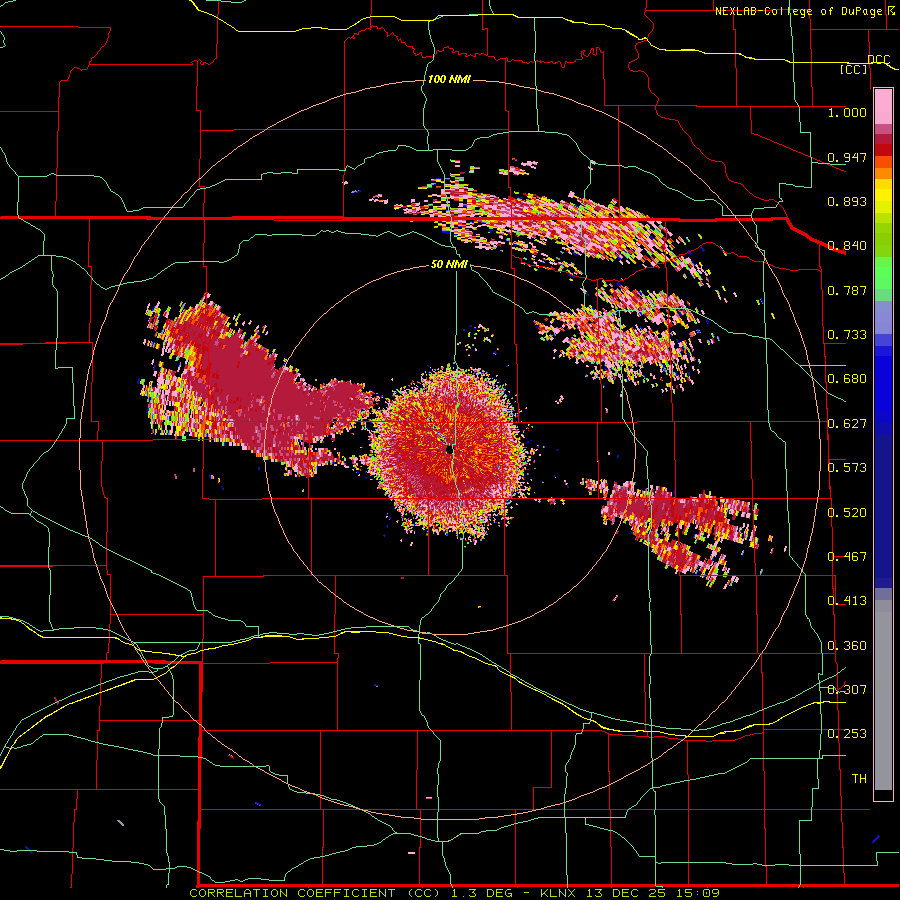Image resolution: width=900 pixels, height=900 pixels.
Task: Click the 50 NMI range ring label
Action: pos(449,264)
